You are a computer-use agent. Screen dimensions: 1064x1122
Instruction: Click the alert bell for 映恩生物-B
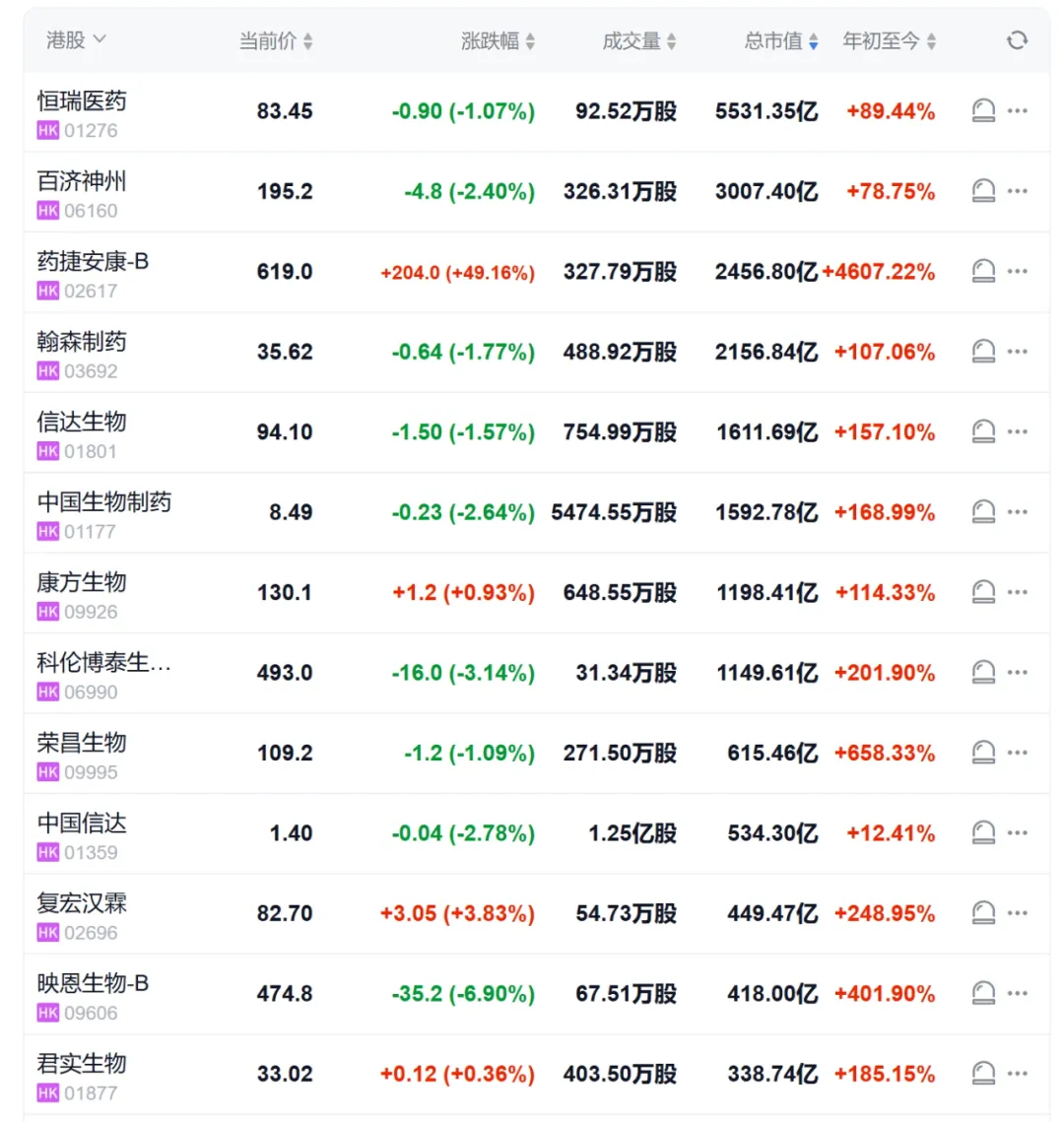tap(983, 993)
